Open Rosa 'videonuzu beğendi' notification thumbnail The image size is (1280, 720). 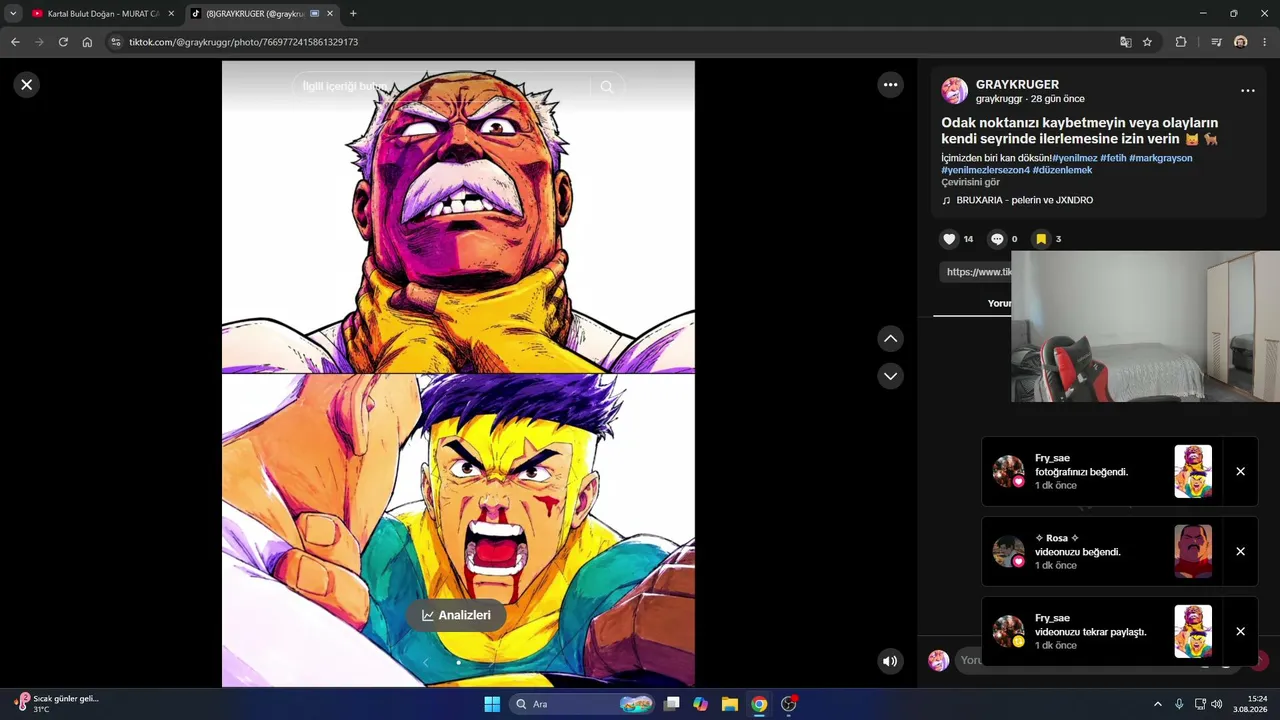click(1193, 552)
